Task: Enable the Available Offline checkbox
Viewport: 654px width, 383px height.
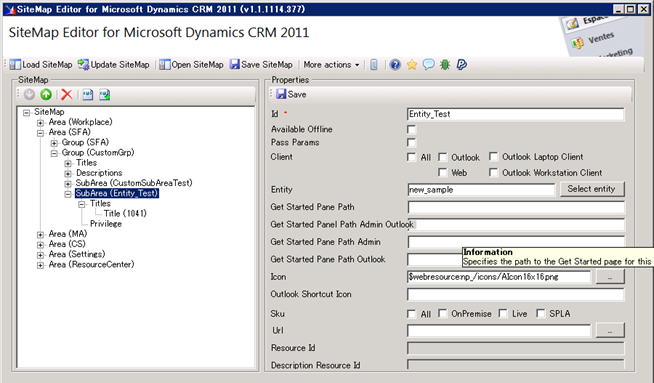Action: point(412,130)
